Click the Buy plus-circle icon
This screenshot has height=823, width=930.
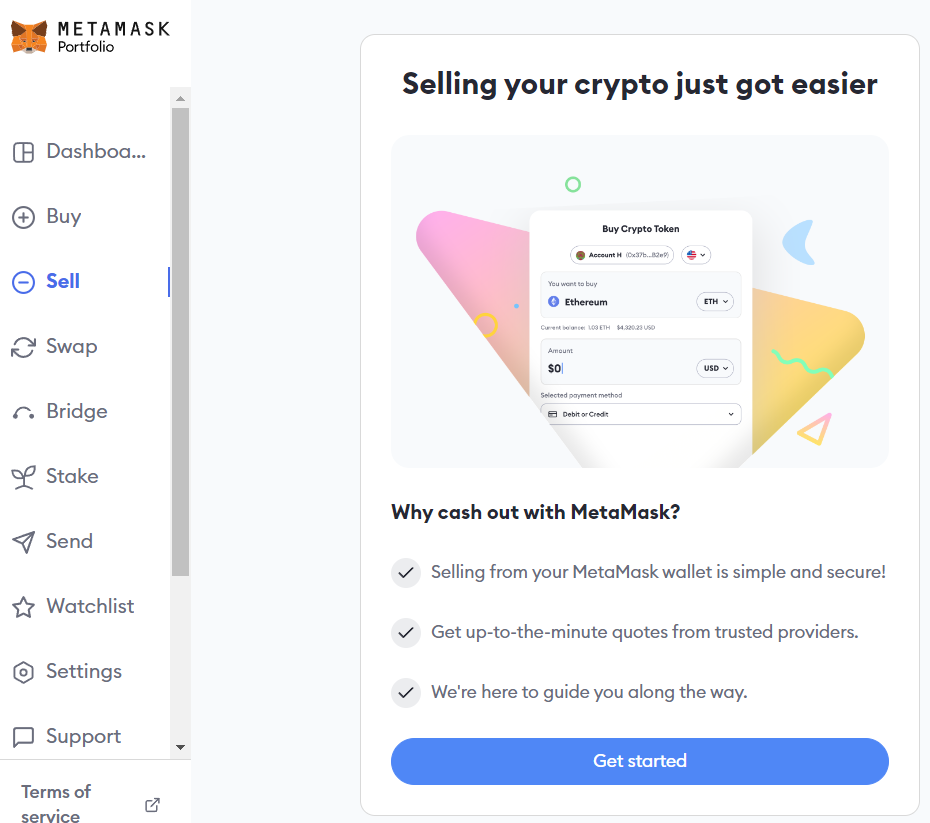pyautogui.click(x=23, y=217)
